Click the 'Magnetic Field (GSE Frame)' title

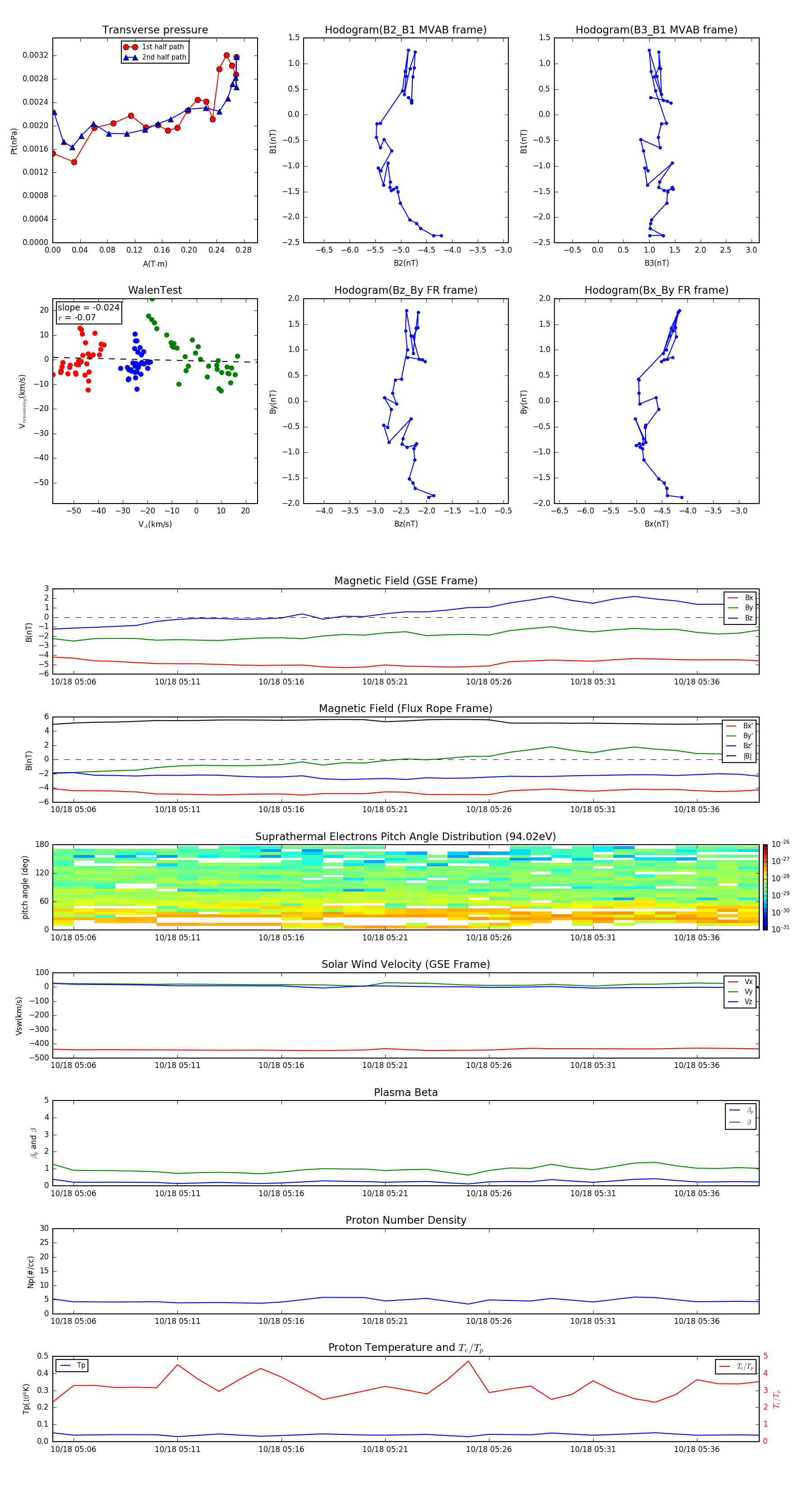(406, 580)
